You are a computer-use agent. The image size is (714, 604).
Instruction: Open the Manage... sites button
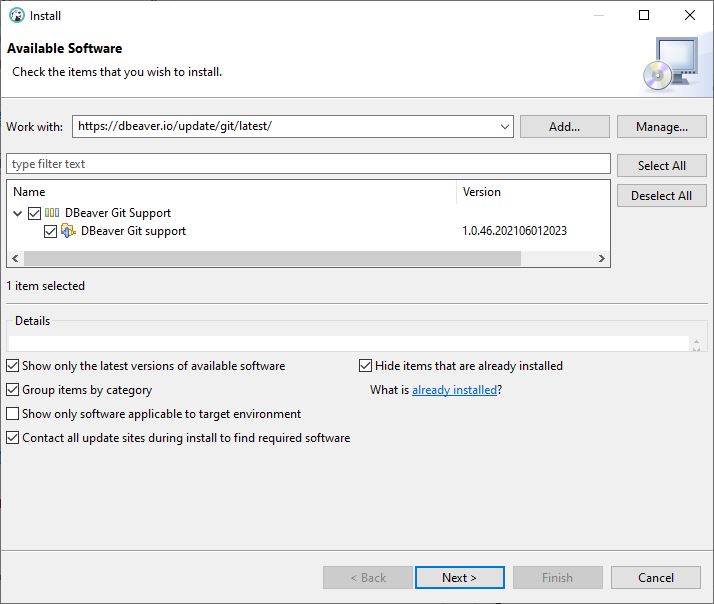662,127
